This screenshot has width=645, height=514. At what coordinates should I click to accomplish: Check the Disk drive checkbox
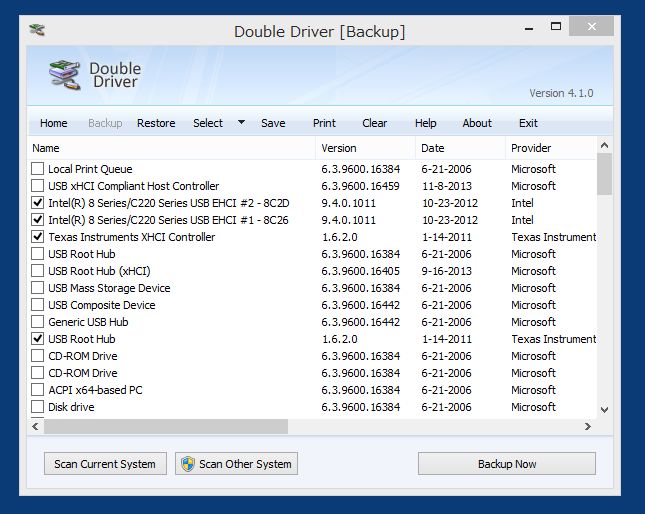pos(37,407)
